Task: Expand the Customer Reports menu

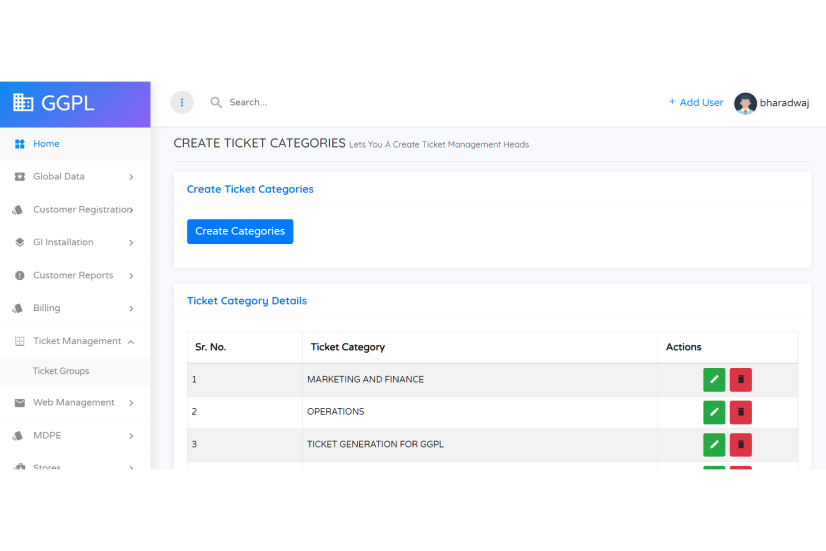Action: pyautogui.click(x=75, y=275)
